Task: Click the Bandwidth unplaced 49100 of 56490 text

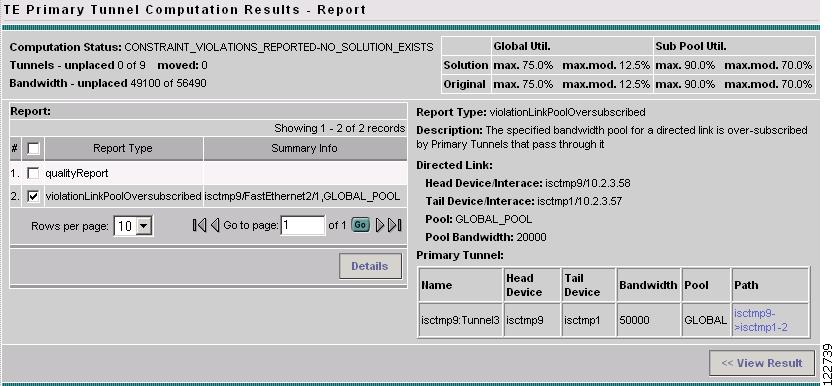Action: [108, 83]
